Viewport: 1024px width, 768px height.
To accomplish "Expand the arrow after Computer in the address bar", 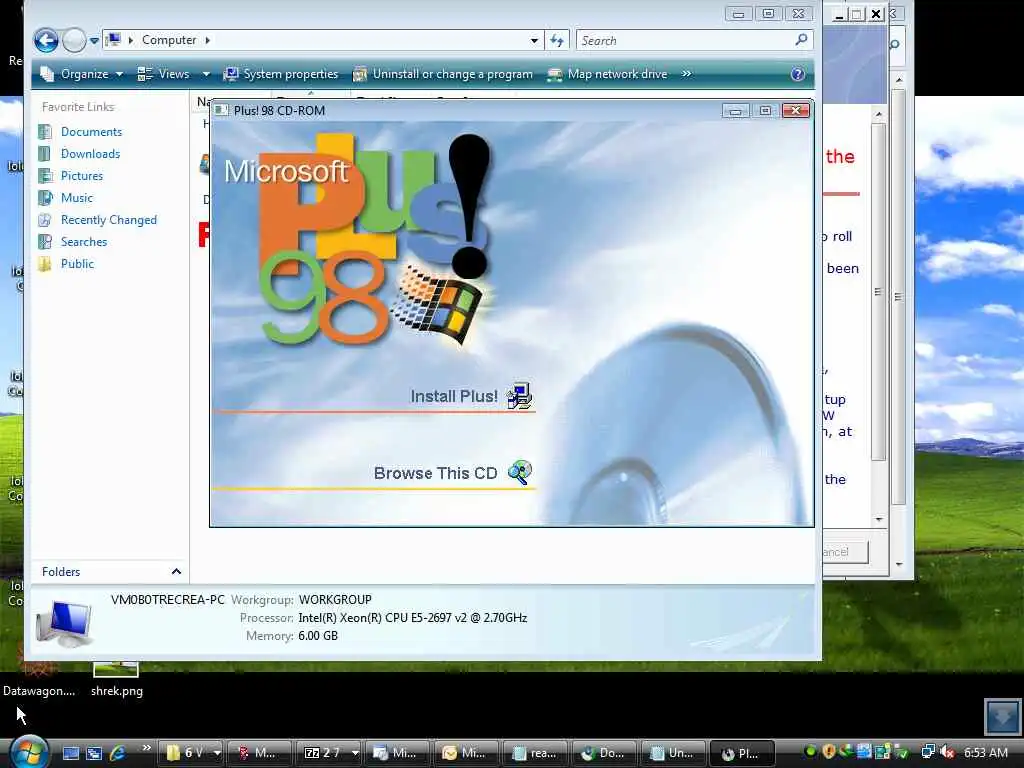I will tap(208, 40).
